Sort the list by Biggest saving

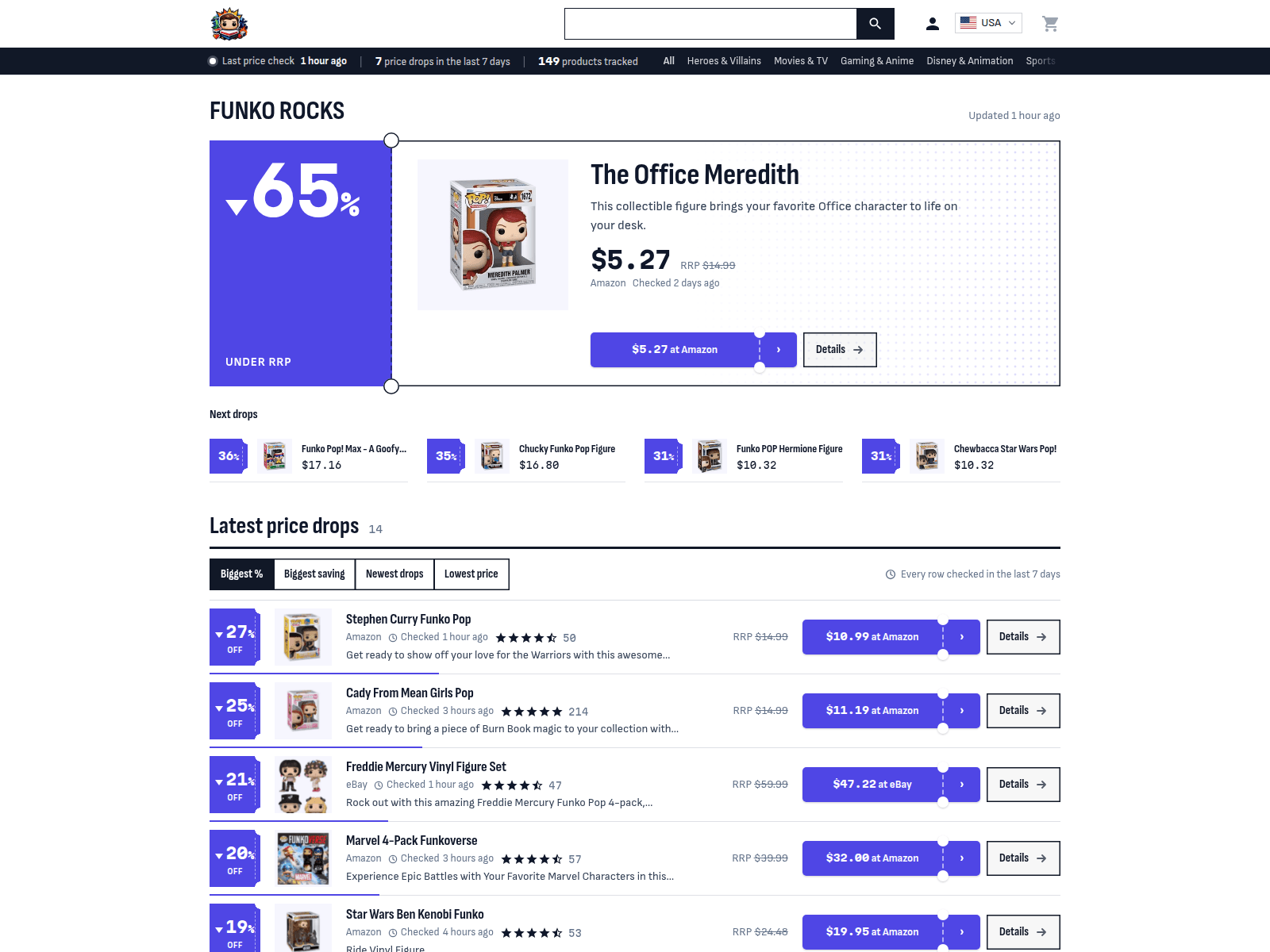[314, 574]
